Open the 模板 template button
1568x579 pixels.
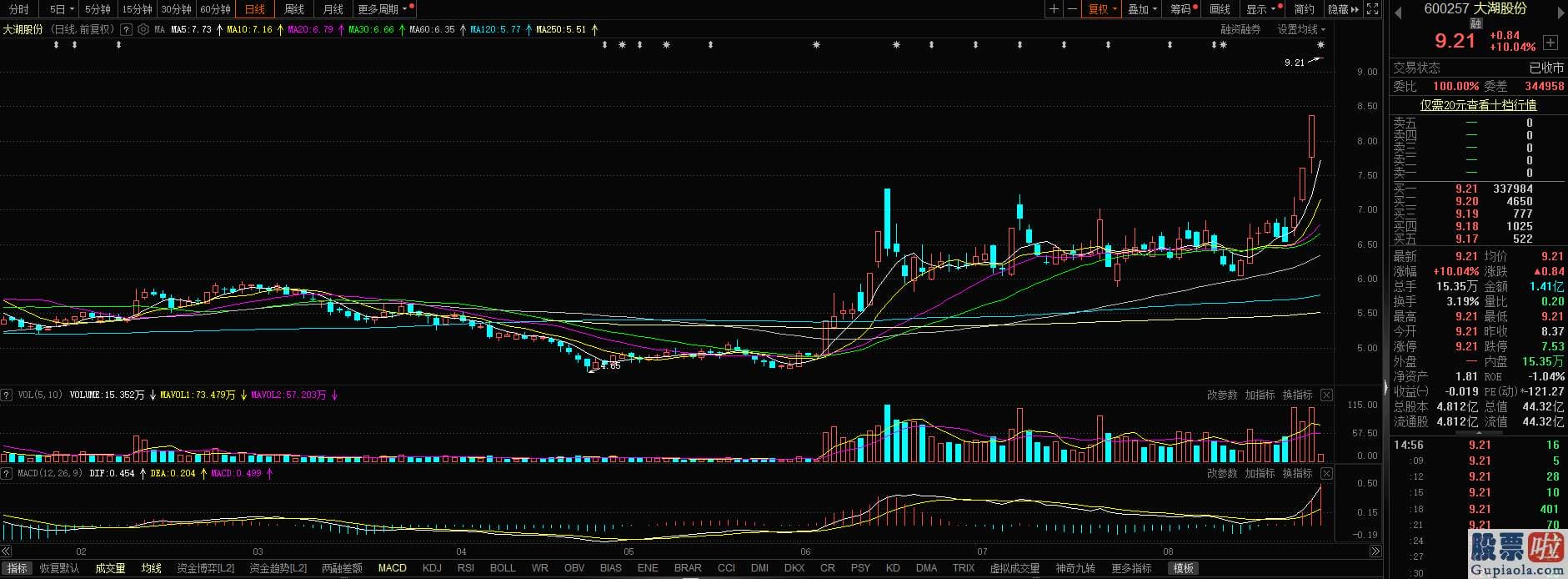[1184, 568]
